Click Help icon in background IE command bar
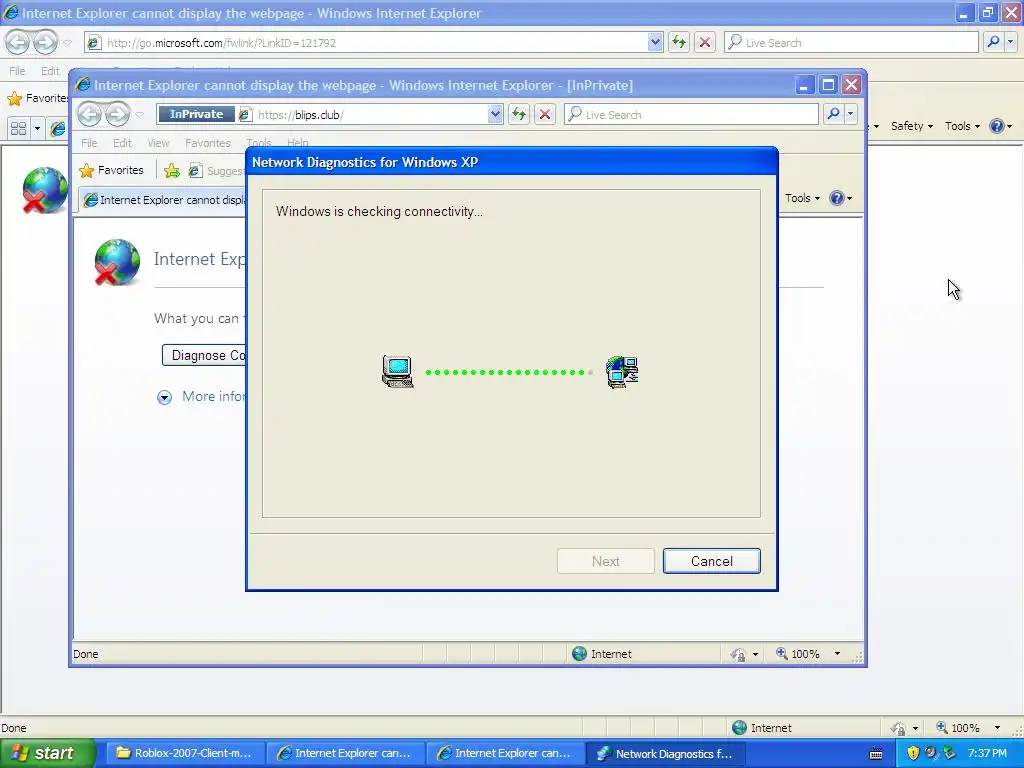 [997, 126]
